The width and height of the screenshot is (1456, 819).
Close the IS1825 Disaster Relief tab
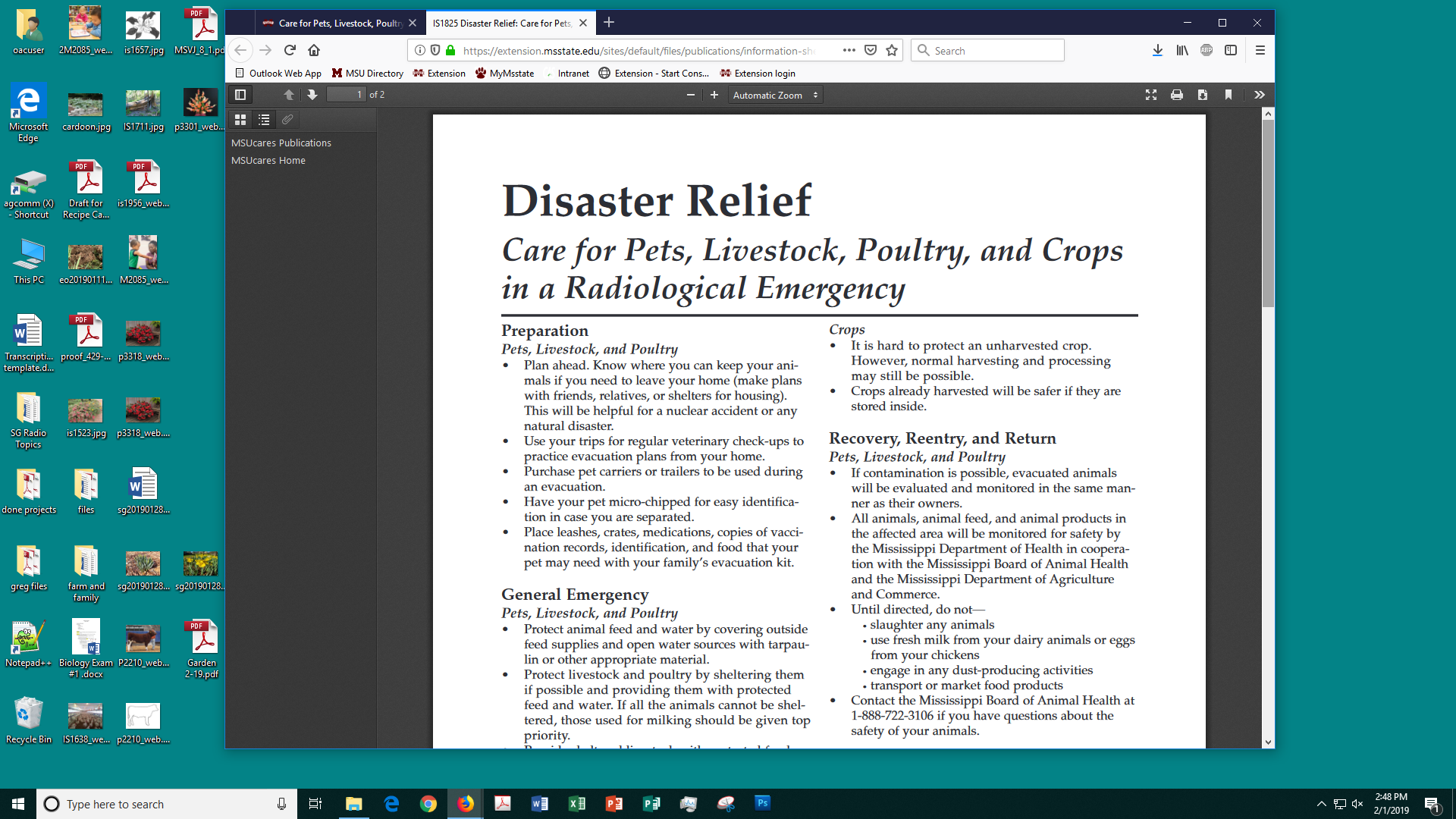coord(583,23)
